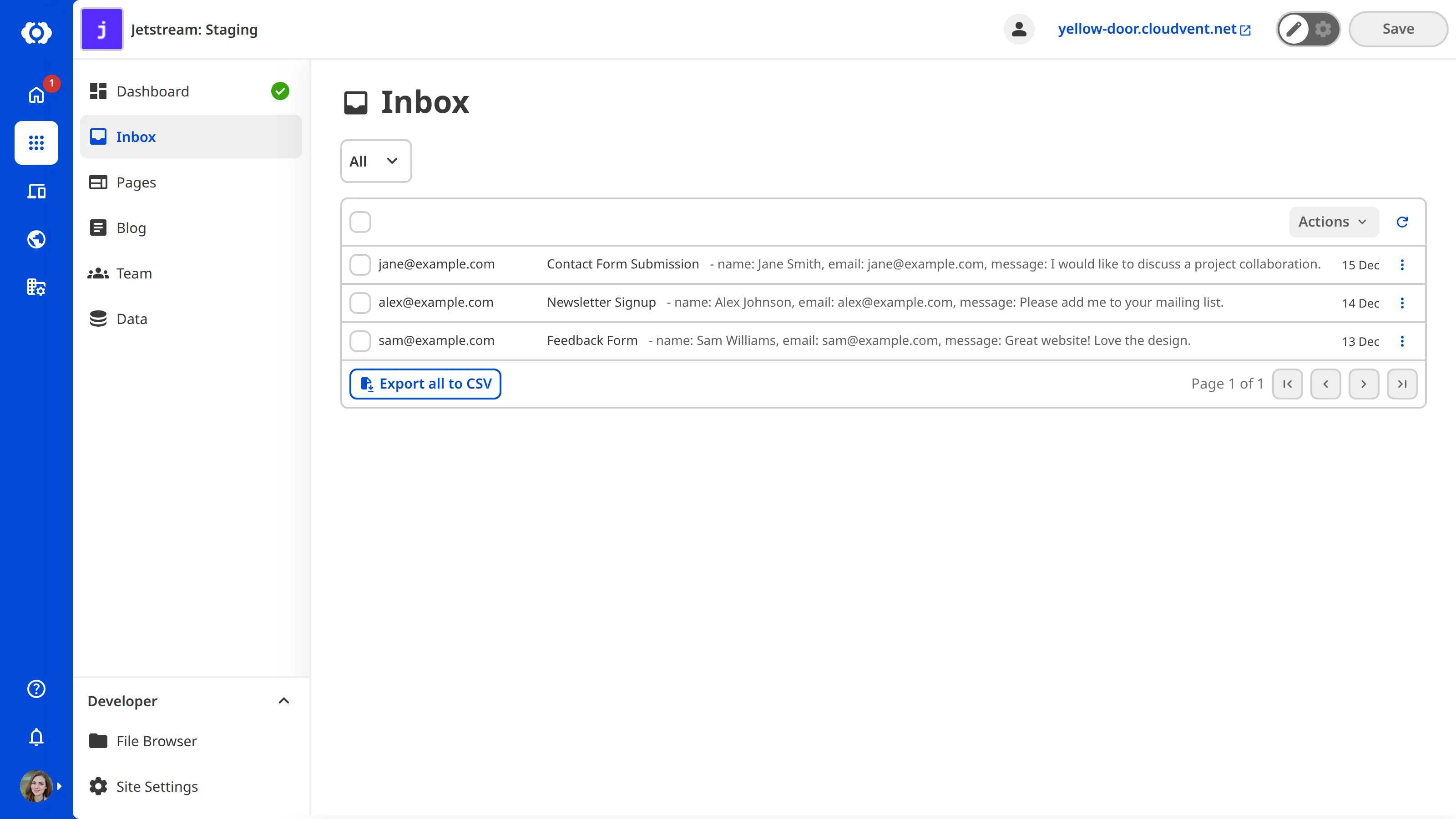Open File Browser under Developer
The height and width of the screenshot is (819, 1456).
pyautogui.click(x=191, y=741)
